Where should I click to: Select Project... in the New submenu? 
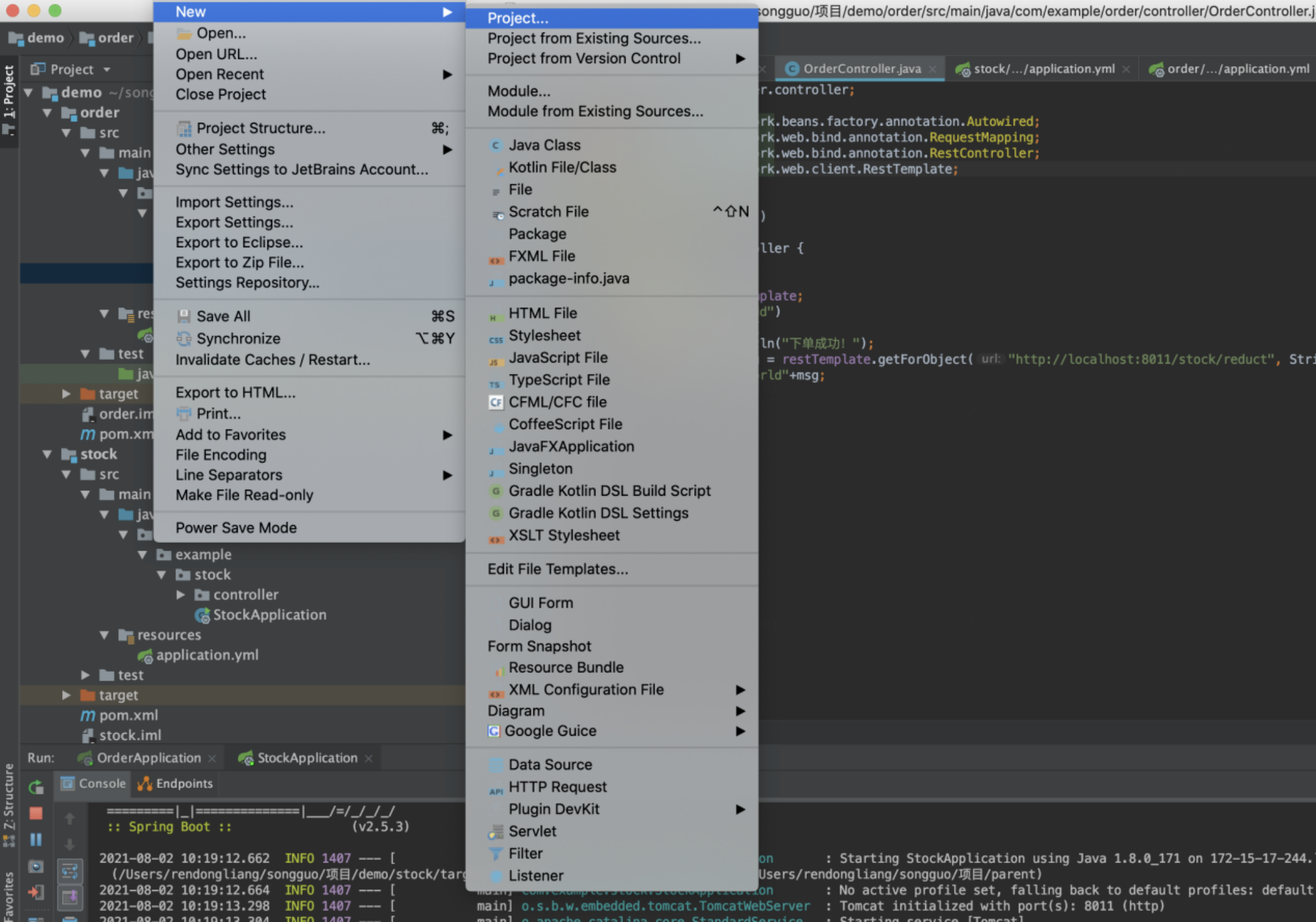coord(612,19)
